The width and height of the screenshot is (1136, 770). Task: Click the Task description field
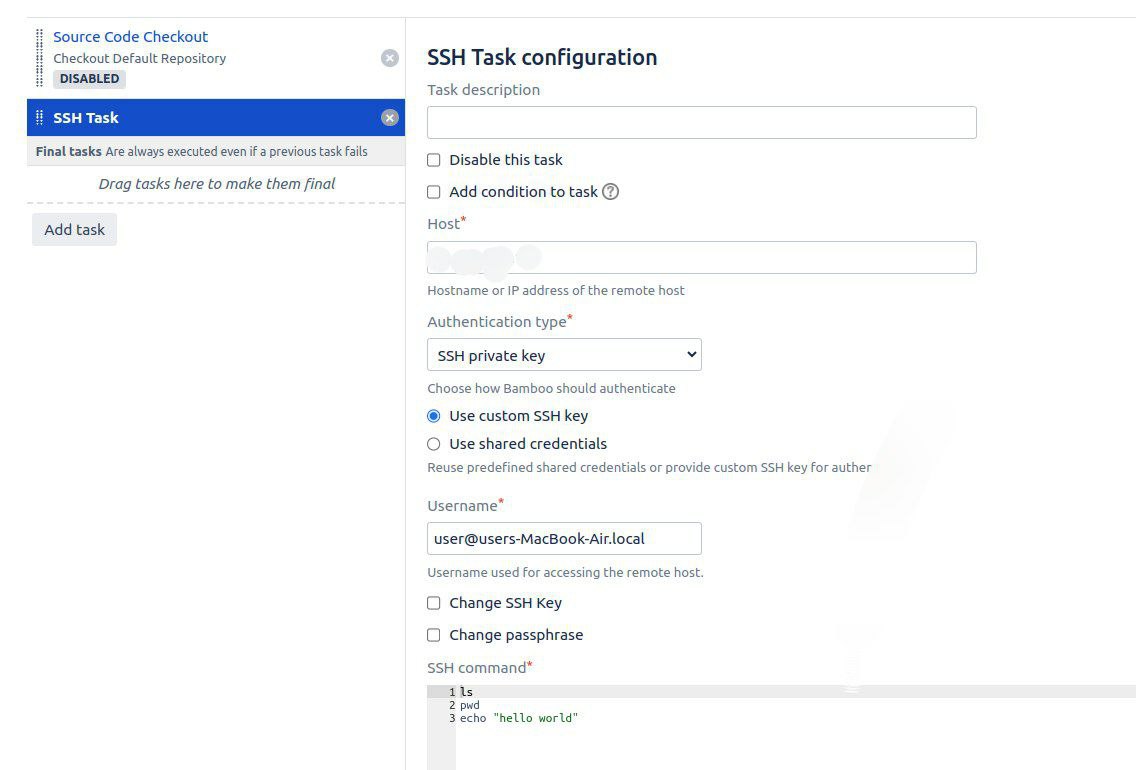tap(700, 122)
